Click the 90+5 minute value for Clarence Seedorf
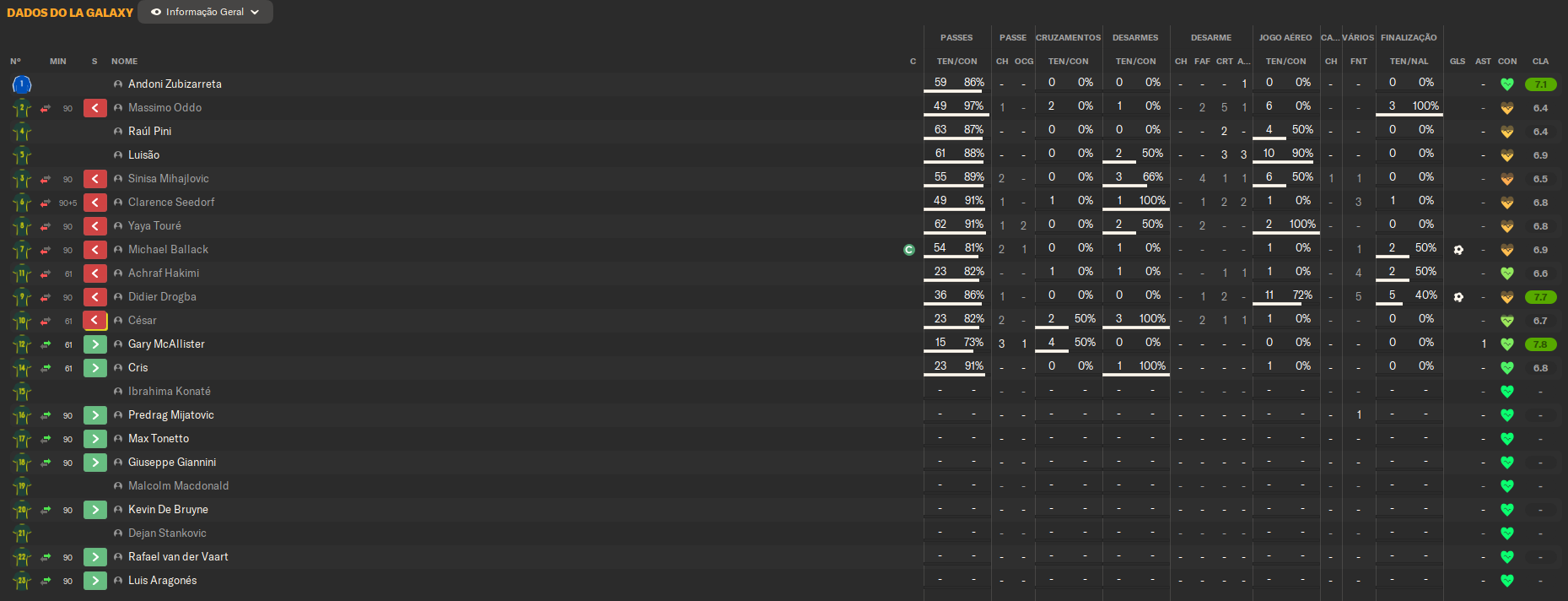The width and height of the screenshot is (1568, 601). 67,203
